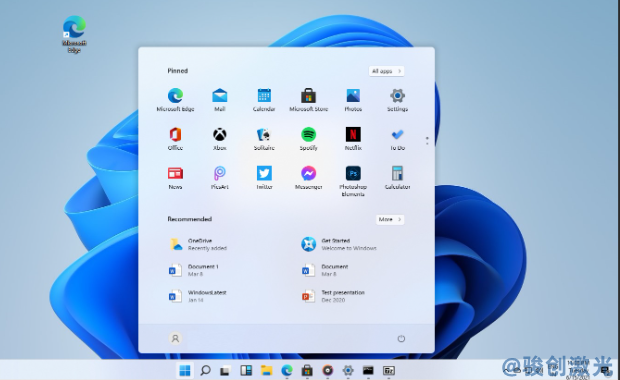
Task: Open Microsoft Edge from pinned apps
Action: (175, 100)
